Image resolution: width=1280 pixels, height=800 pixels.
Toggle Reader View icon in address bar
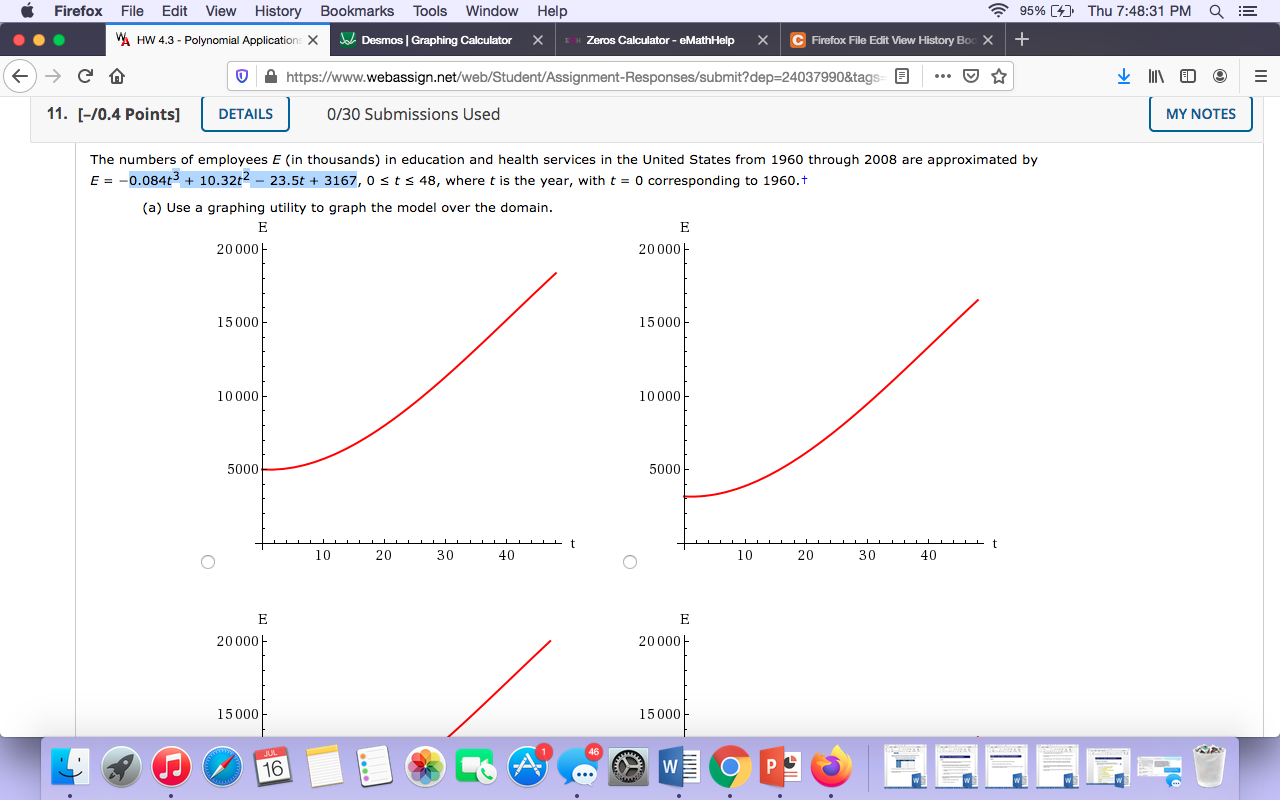[x=901, y=76]
